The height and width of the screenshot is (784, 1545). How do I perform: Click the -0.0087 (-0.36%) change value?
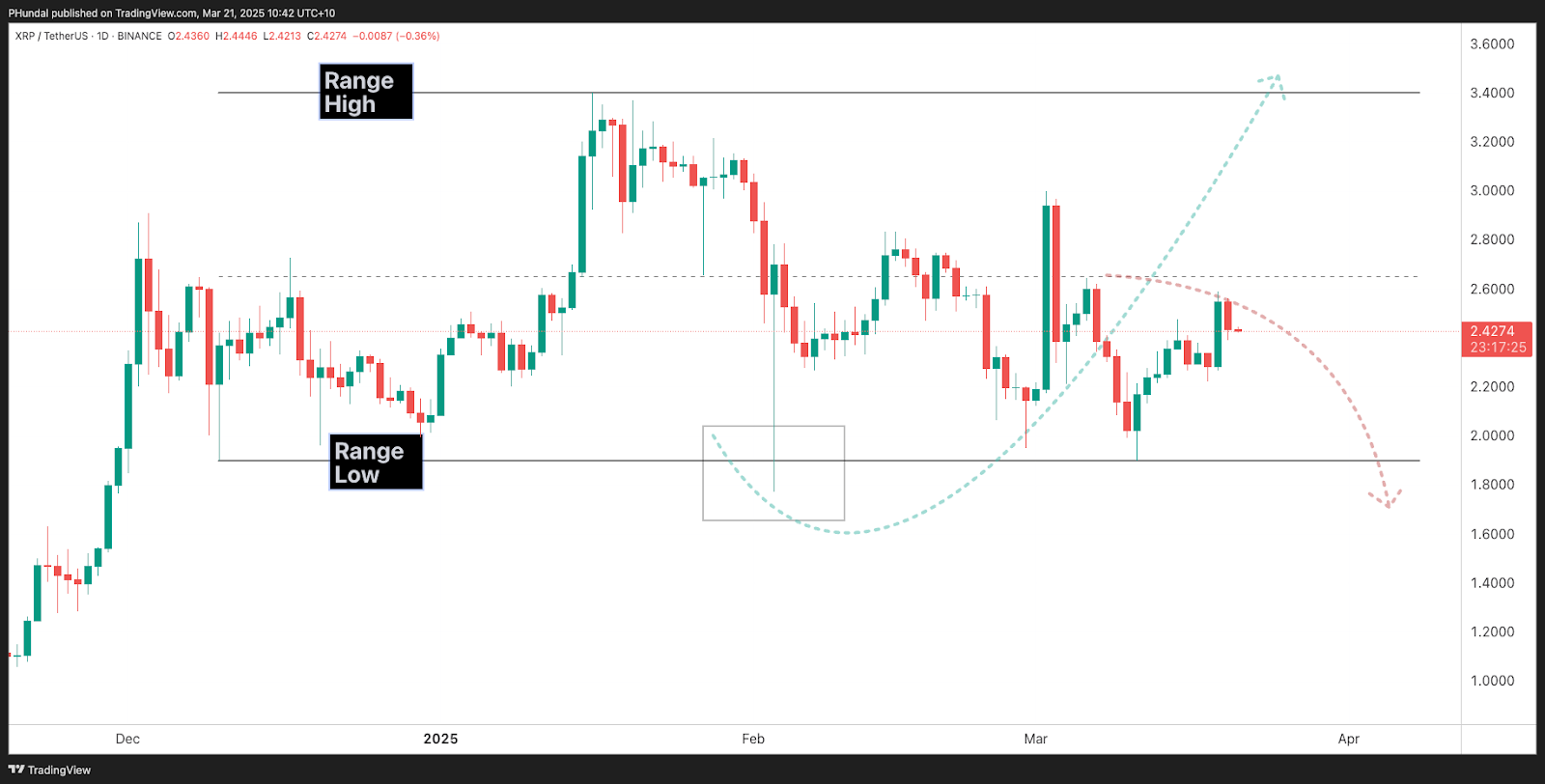tap(396, 36)
